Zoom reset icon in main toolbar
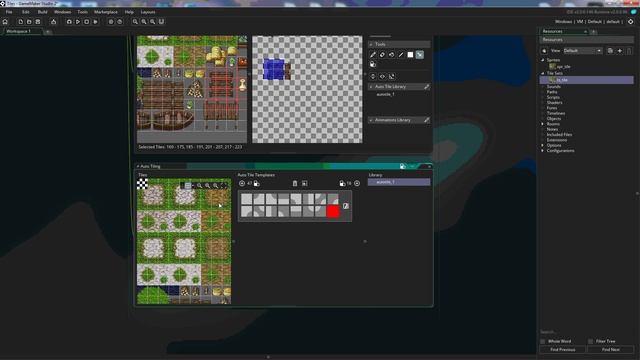Image resolution: width=640 pixels, height=360 pixels. [x=135, y=22]
